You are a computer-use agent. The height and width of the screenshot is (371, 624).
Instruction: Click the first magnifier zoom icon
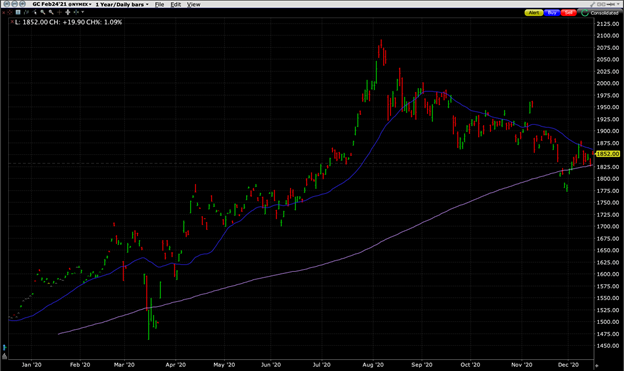43,12
